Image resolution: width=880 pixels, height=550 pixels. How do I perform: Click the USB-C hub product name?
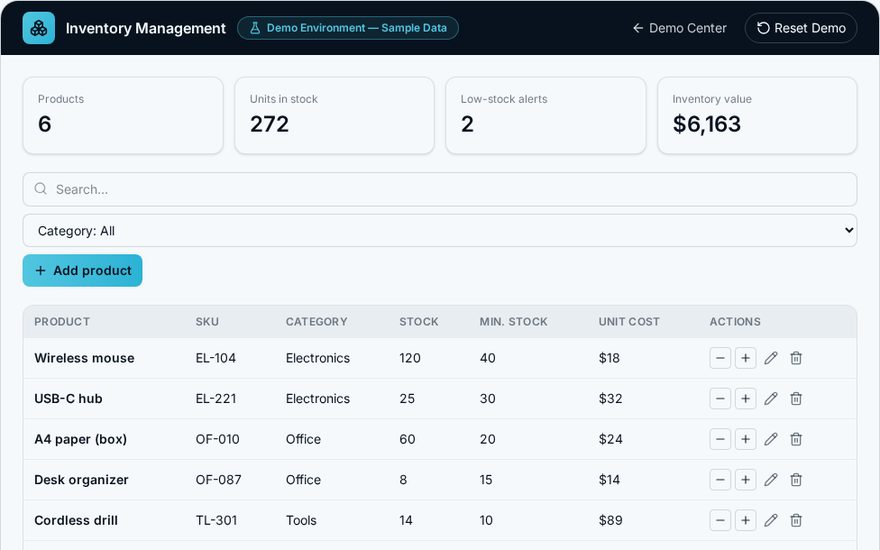pyautogui.click(x=68, y=398)
